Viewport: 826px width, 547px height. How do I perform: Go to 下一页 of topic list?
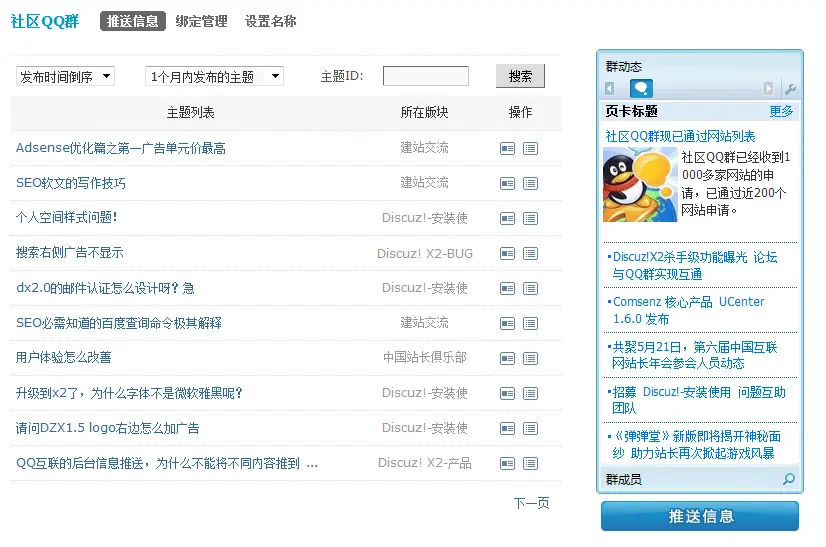(x=531, y=503)
